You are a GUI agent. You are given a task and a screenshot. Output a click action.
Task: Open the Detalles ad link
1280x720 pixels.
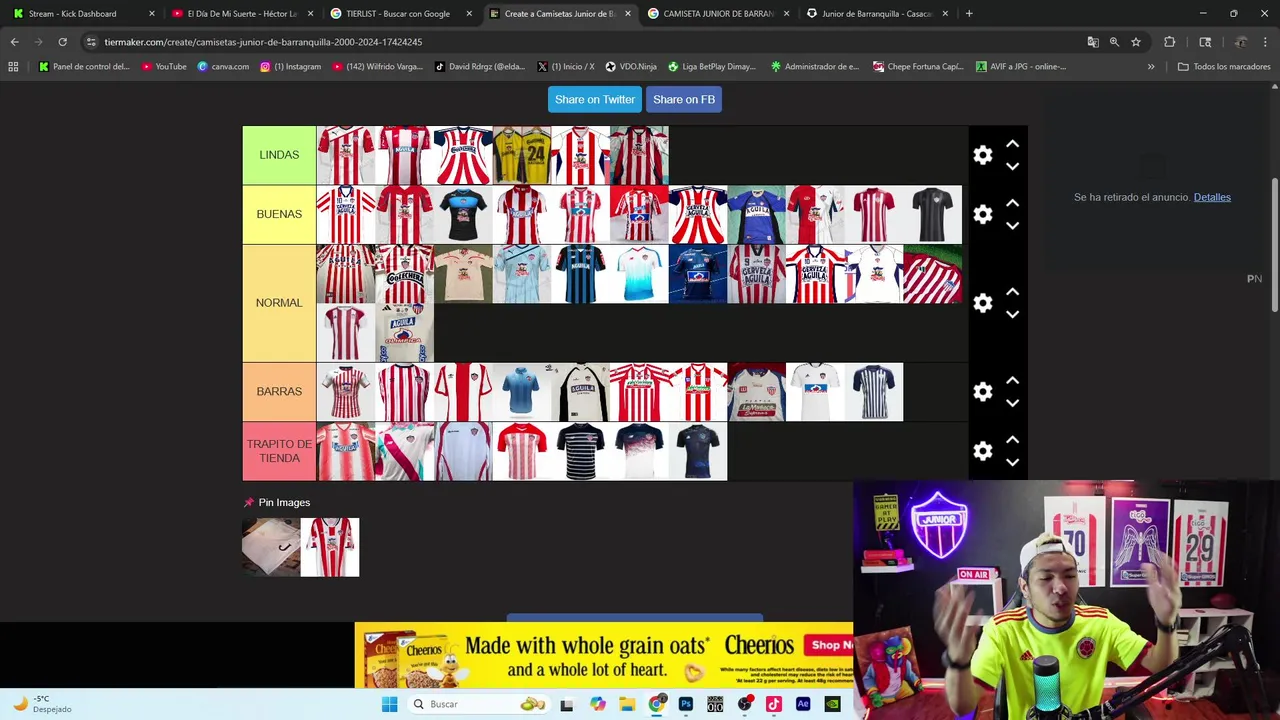pyautogui.click(x=1212, y=197)
